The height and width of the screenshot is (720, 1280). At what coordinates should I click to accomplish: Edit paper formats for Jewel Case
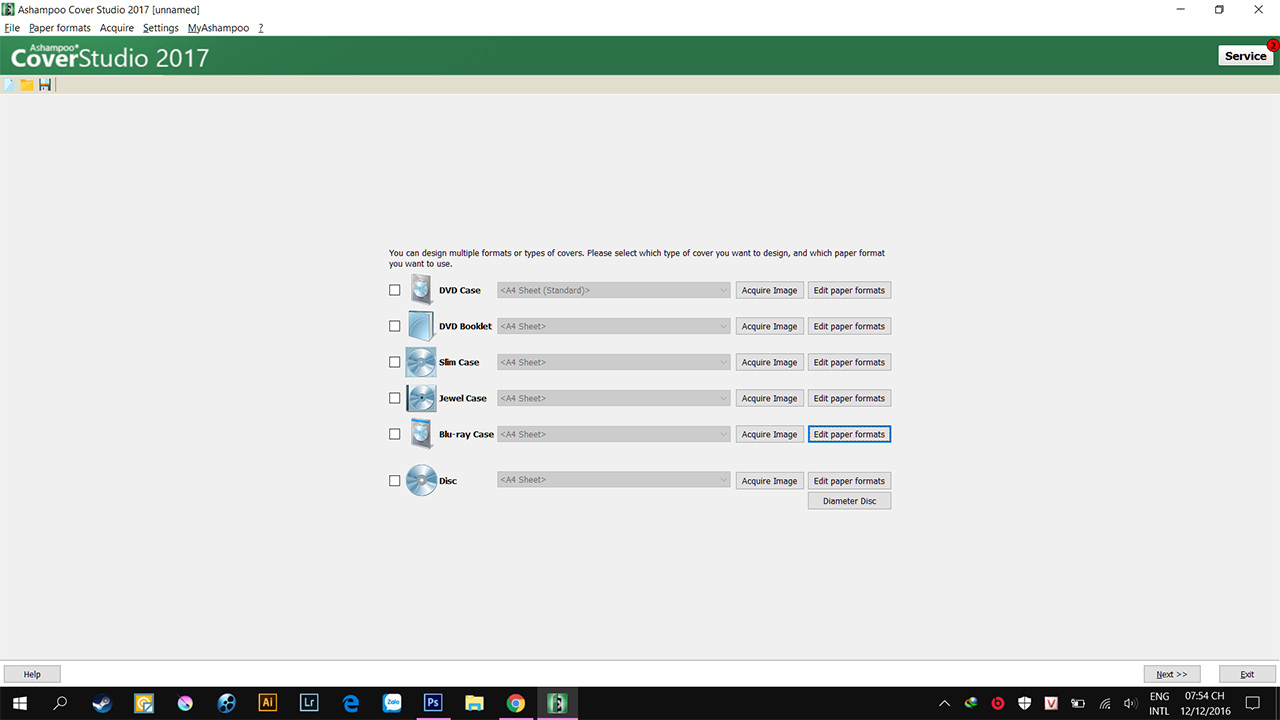pos(849,398)
